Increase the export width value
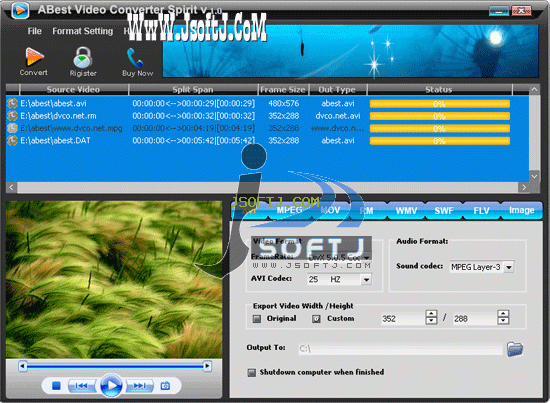Viewport: 550px width, 403px height. (x=431, y=314)
